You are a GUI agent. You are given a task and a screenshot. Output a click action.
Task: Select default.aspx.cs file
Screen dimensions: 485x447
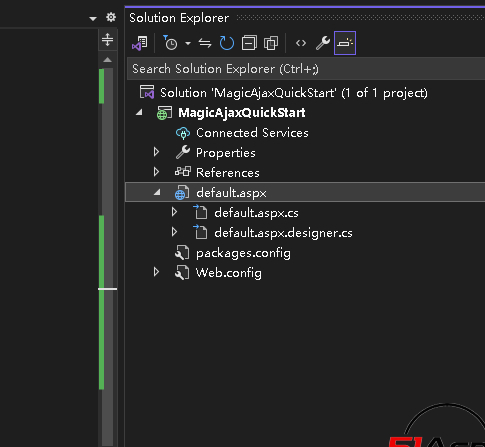(x=256, y=213)
